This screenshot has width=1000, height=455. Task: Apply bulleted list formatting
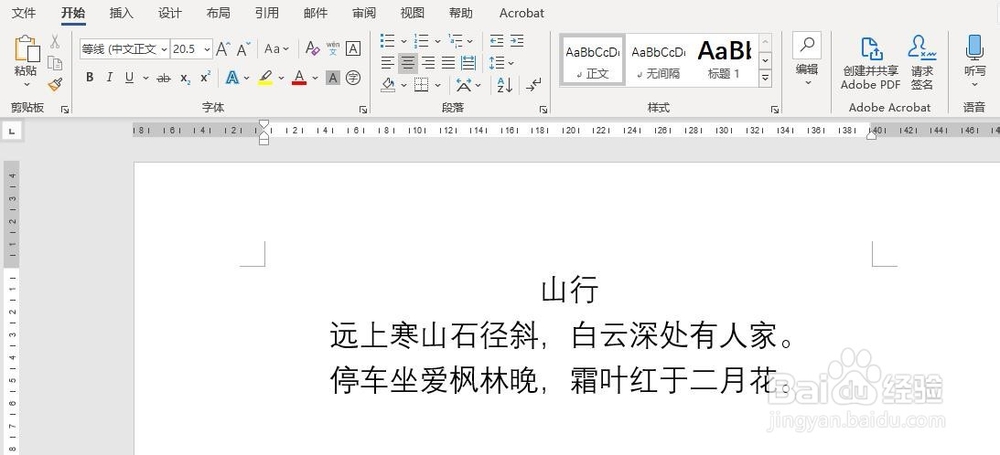387,41
